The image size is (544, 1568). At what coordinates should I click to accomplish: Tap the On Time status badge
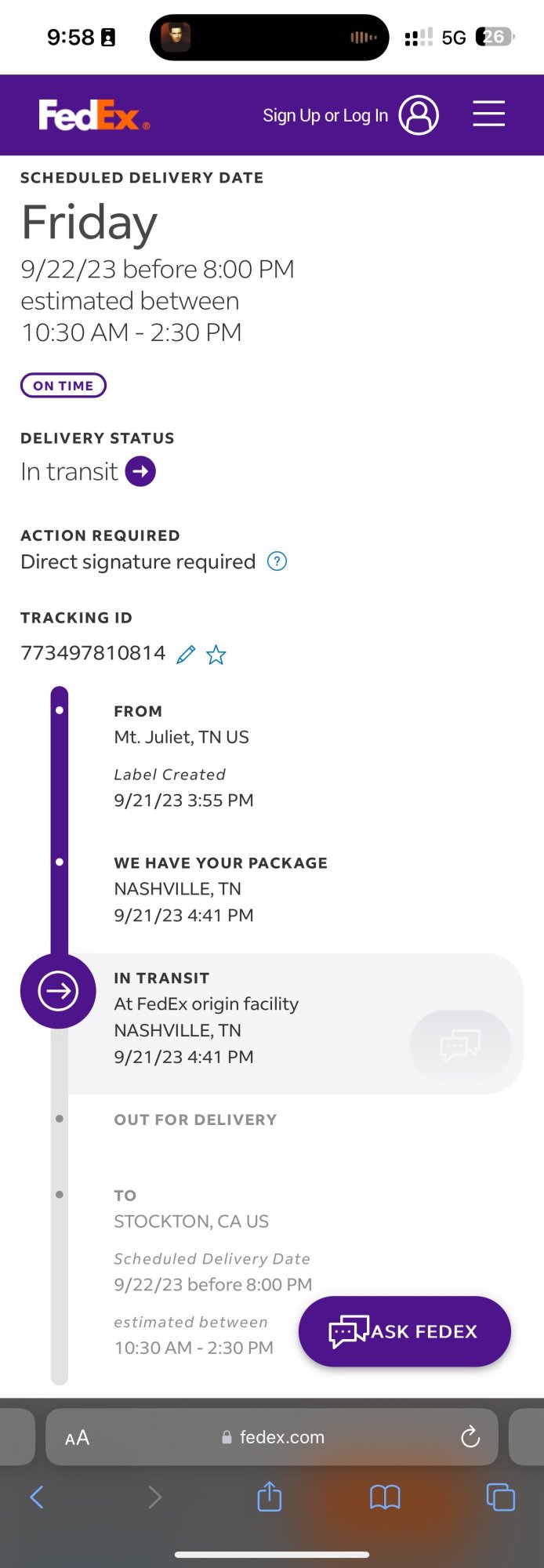click(x=63, y=385)
